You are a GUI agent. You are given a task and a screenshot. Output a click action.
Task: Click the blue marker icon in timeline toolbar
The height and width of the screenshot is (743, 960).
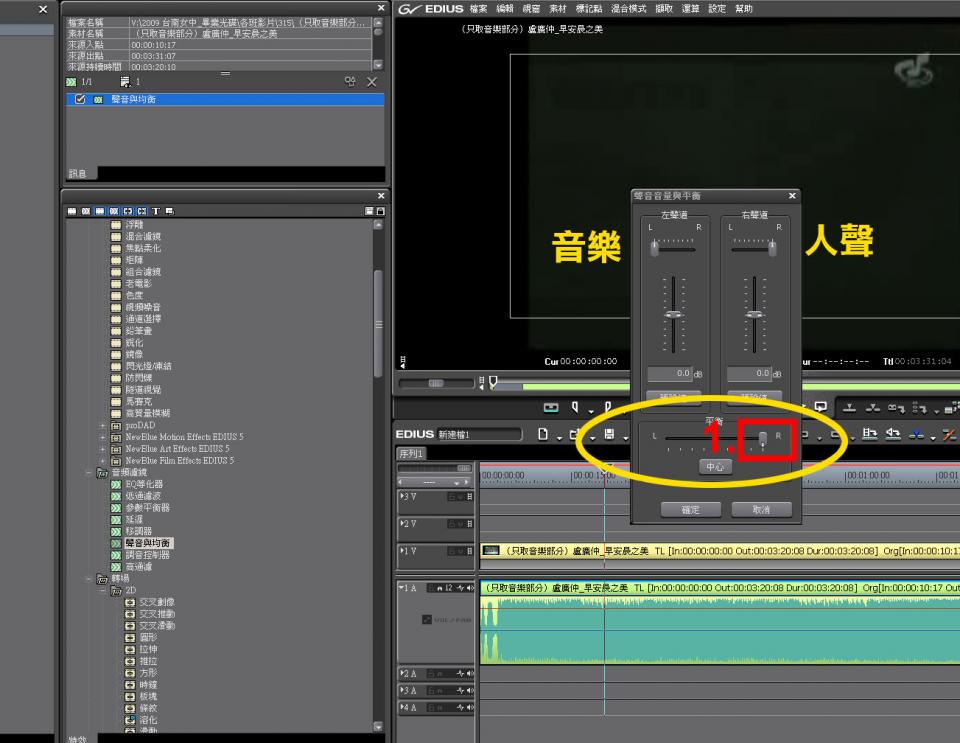point(916,435)
